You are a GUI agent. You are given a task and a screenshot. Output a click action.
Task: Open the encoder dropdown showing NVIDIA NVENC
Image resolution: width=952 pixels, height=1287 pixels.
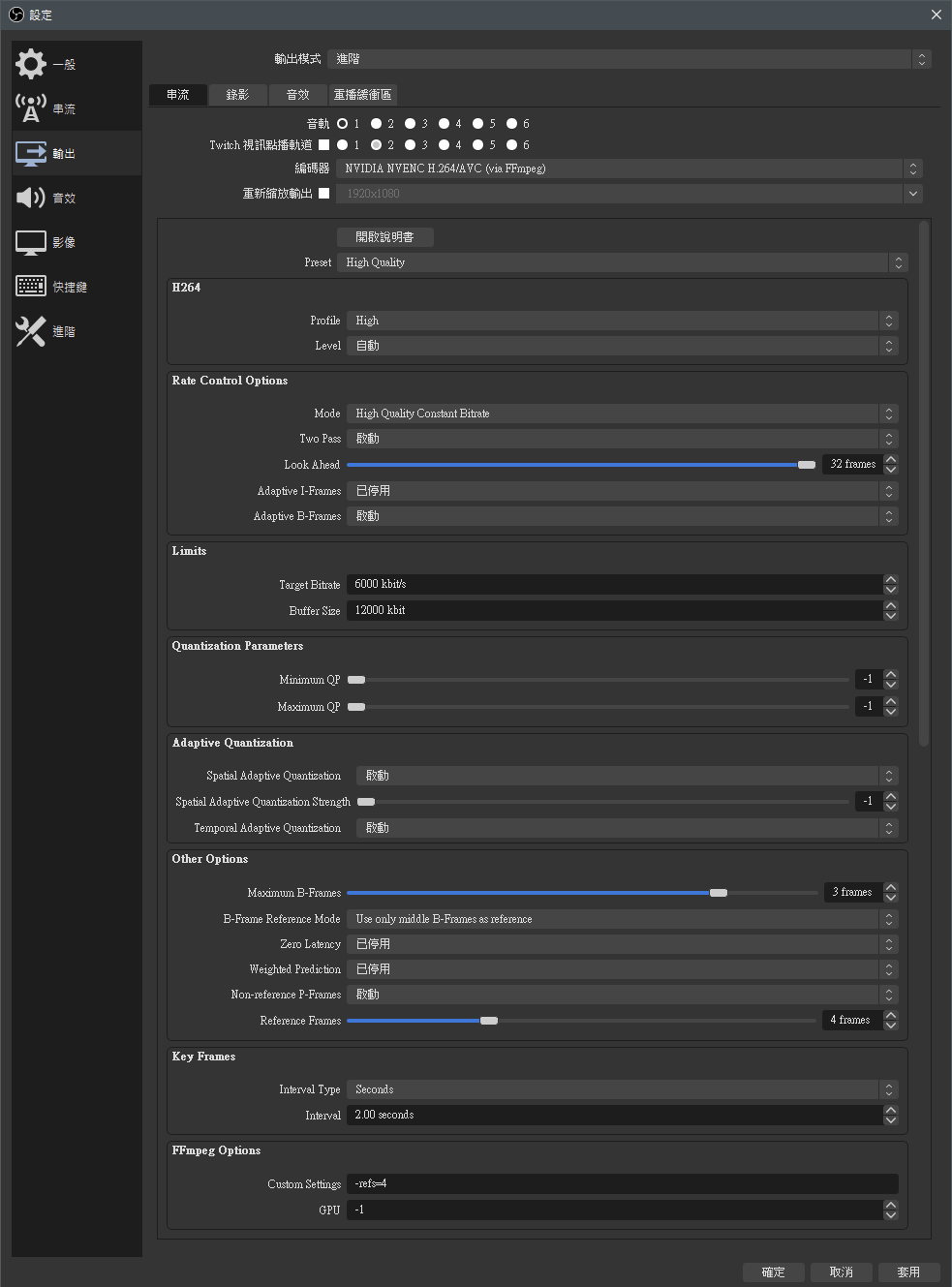pyautogui.click(x=630, y=169)
